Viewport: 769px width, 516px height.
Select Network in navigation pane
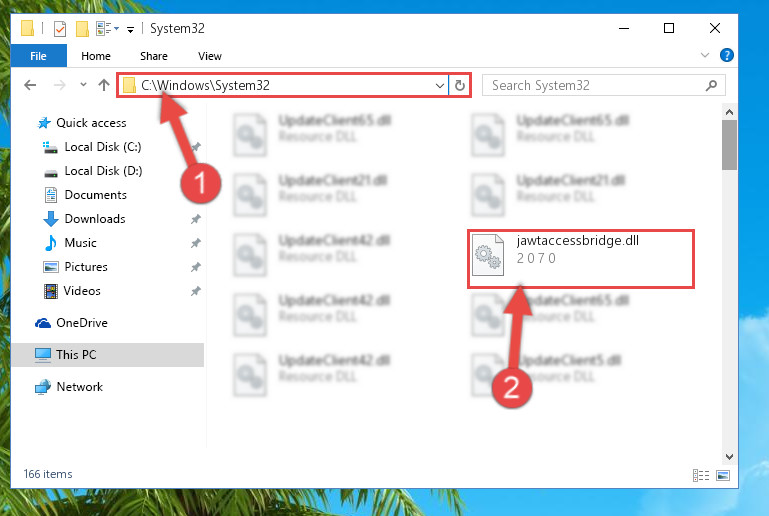coord(79,387)
